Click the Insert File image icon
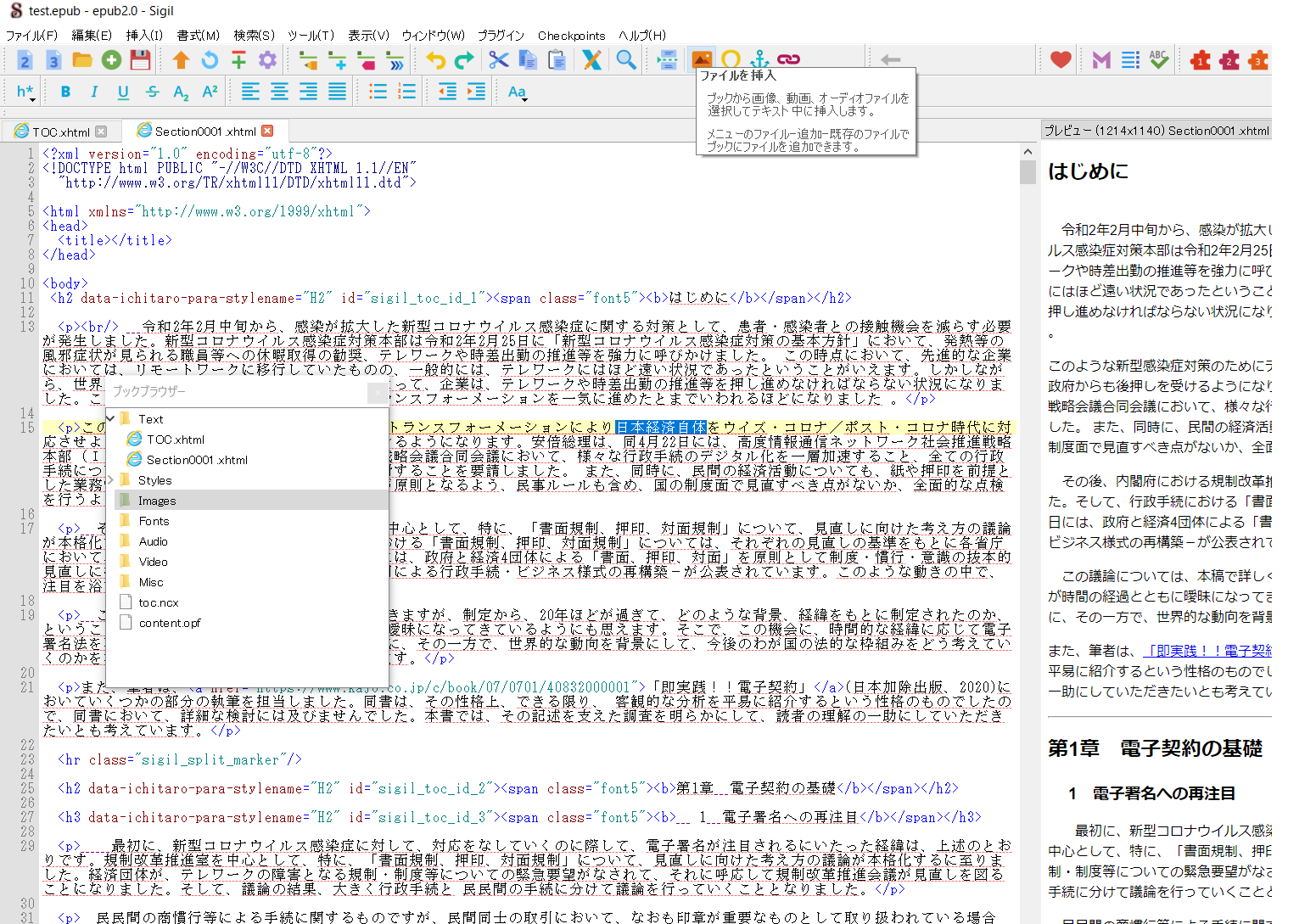This screenshot has width=1316, height=924. pyautogui.click(x=702, y=59)
